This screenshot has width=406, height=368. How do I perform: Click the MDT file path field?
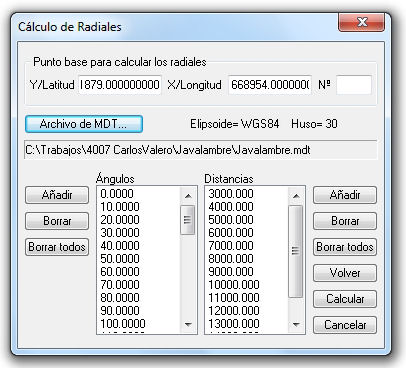[201, 150]
